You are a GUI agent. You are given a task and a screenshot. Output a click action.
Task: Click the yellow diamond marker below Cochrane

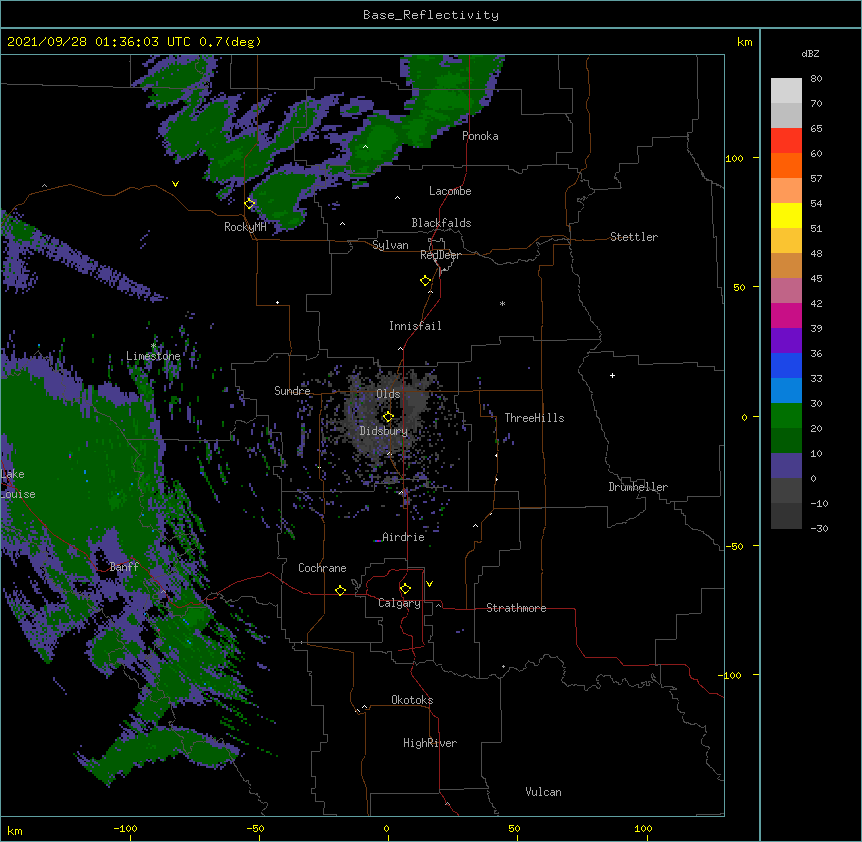340,590
